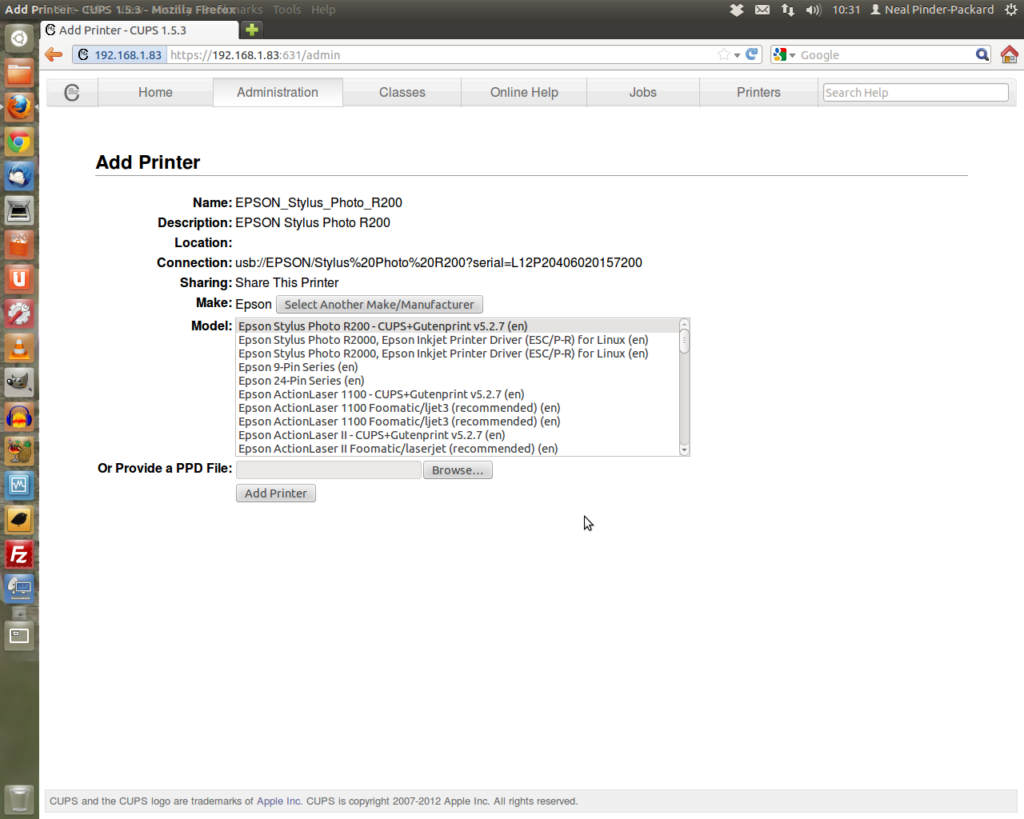Click into the Search Help field
The width and height of the screenshot is (1024, 819).
915,93
